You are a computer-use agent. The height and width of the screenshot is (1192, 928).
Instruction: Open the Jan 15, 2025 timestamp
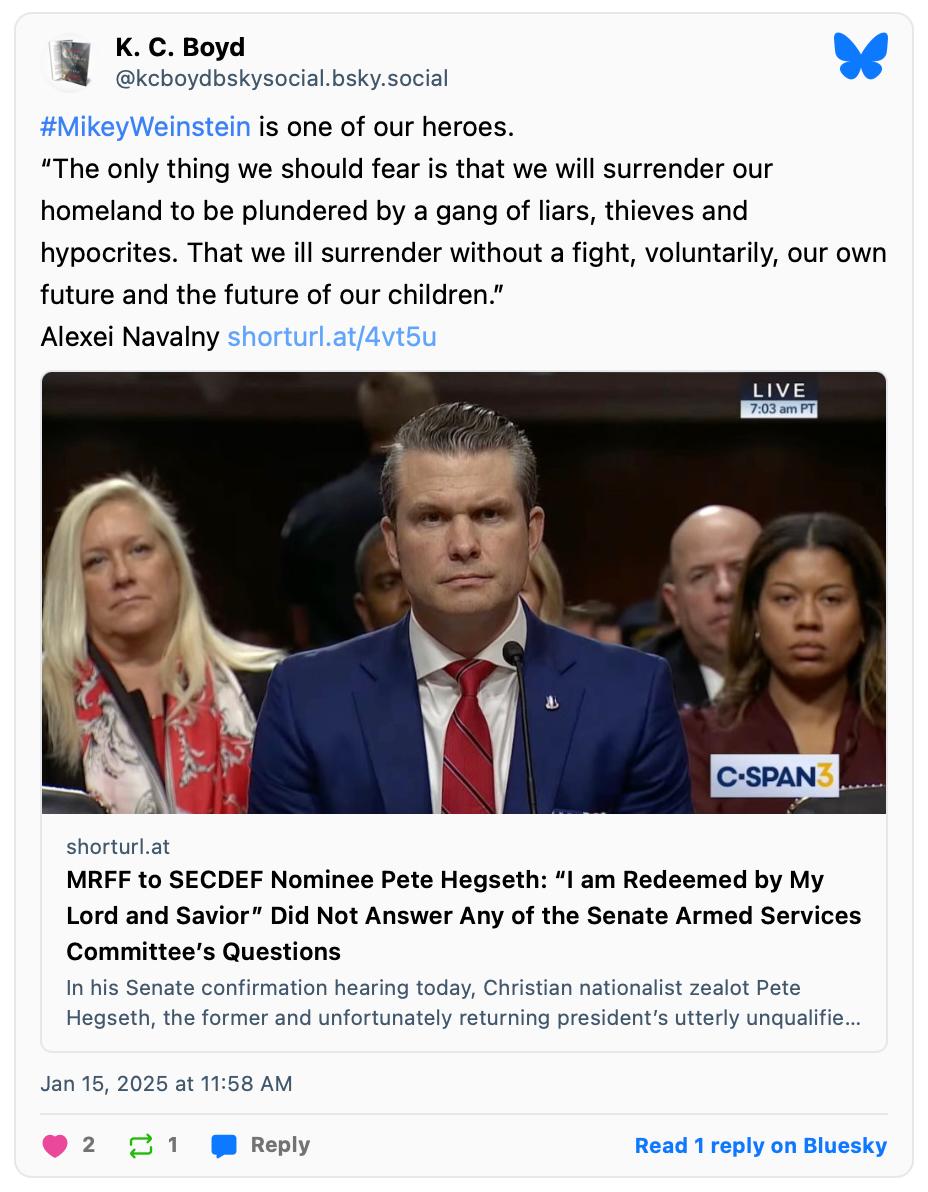(x=166, y=1083)
